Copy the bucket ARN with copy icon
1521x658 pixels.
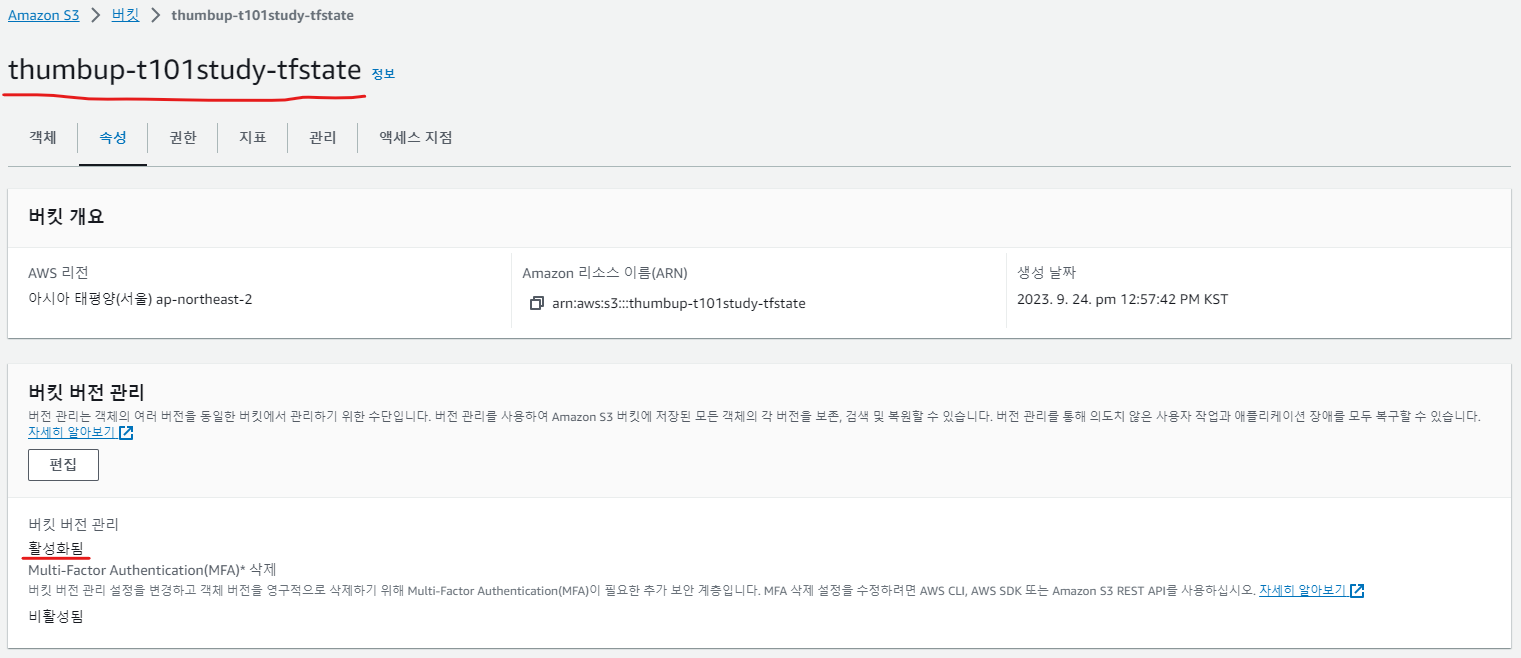(x=537, y=303)
